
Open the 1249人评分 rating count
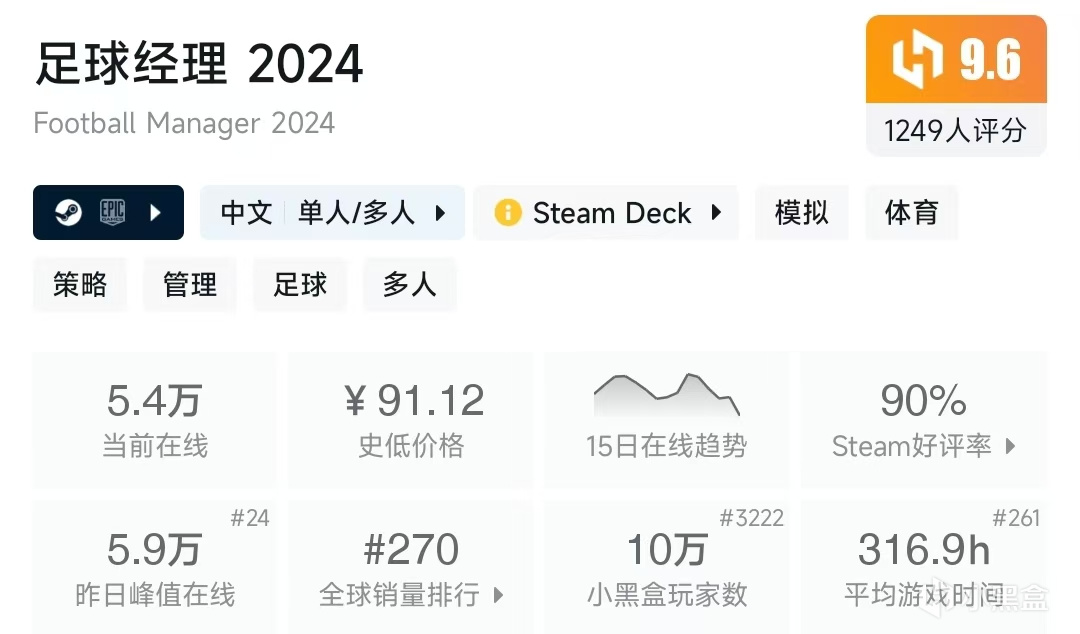[955, 130]
